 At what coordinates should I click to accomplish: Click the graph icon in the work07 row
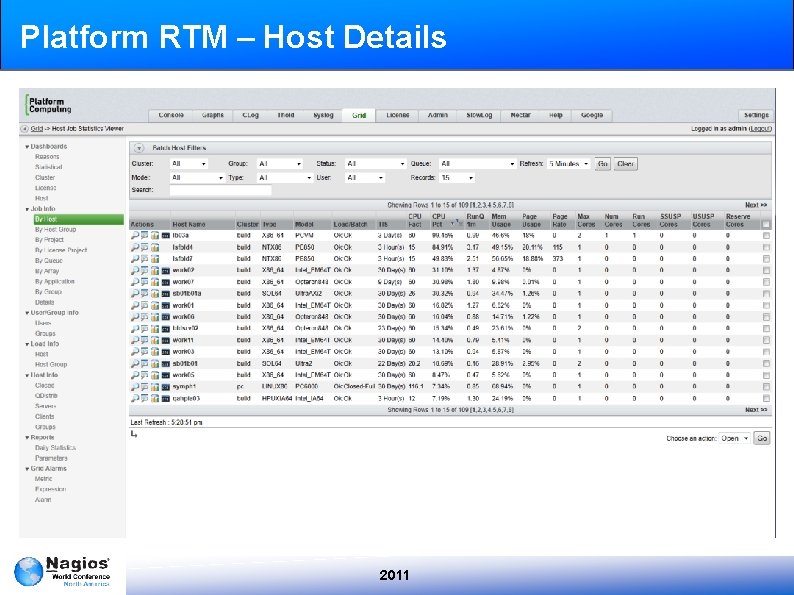[155, 282]
